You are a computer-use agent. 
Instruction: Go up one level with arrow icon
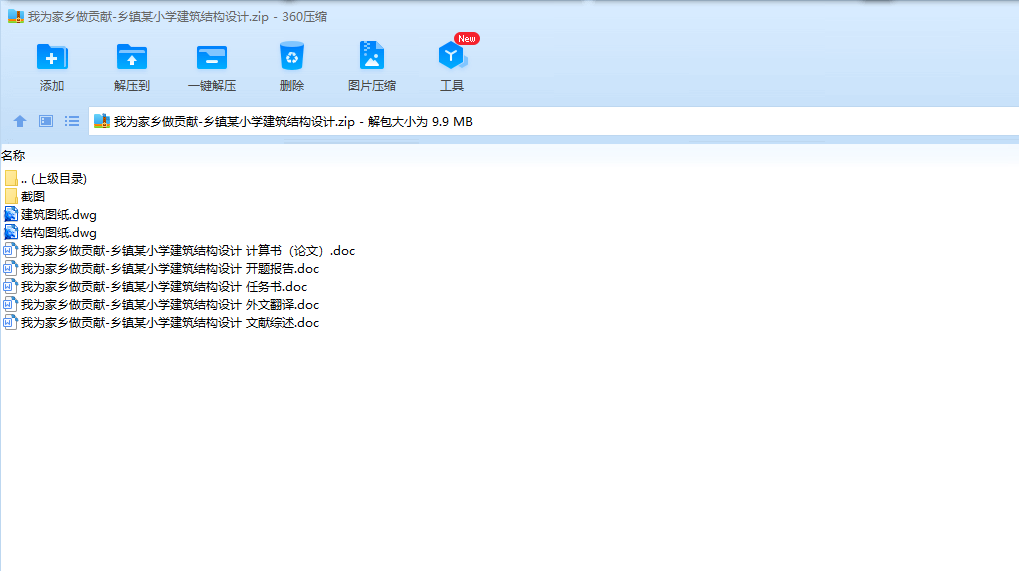pyautogui.click(x=20, y=121)
